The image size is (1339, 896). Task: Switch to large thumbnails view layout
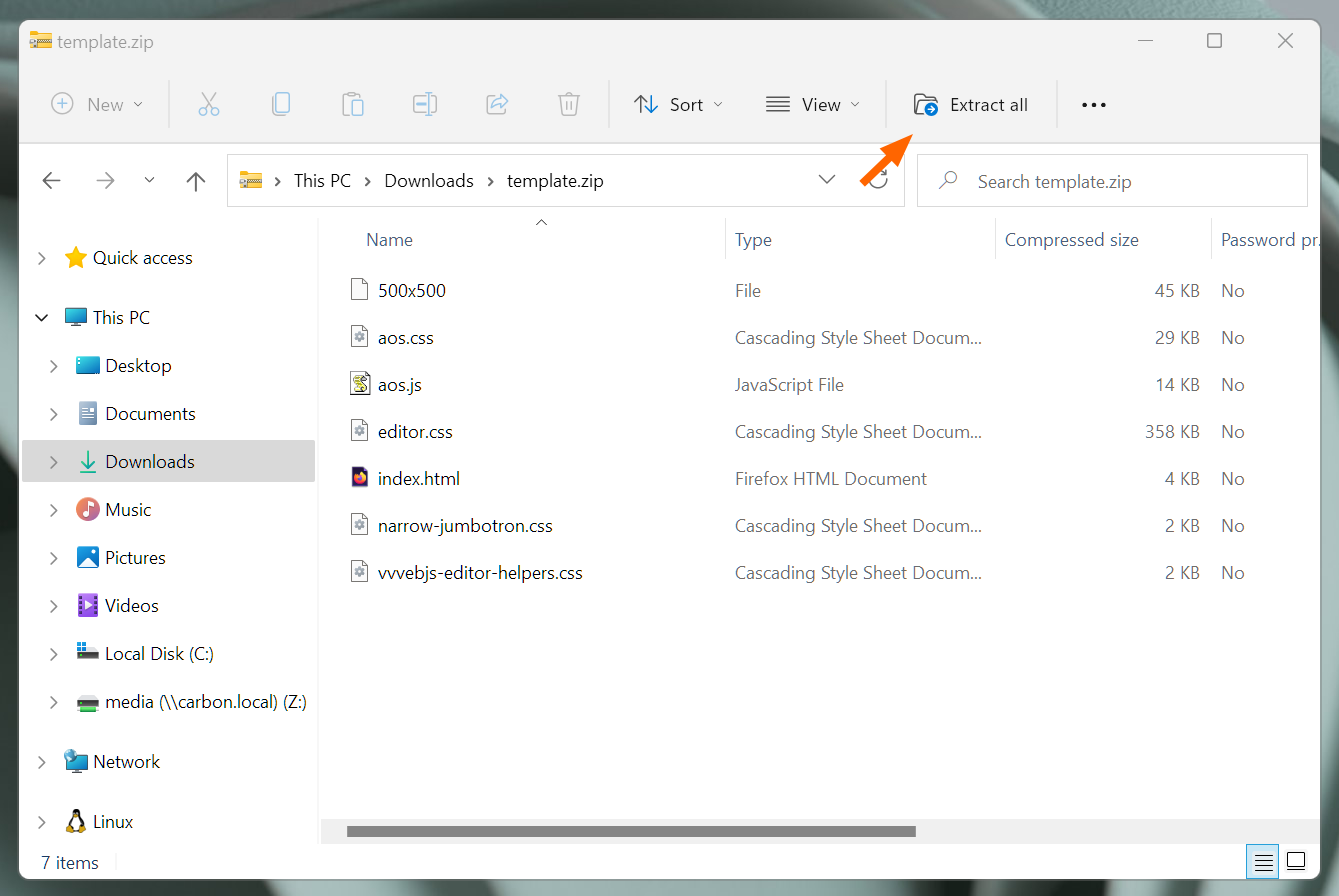click(x=1296, y=861)
